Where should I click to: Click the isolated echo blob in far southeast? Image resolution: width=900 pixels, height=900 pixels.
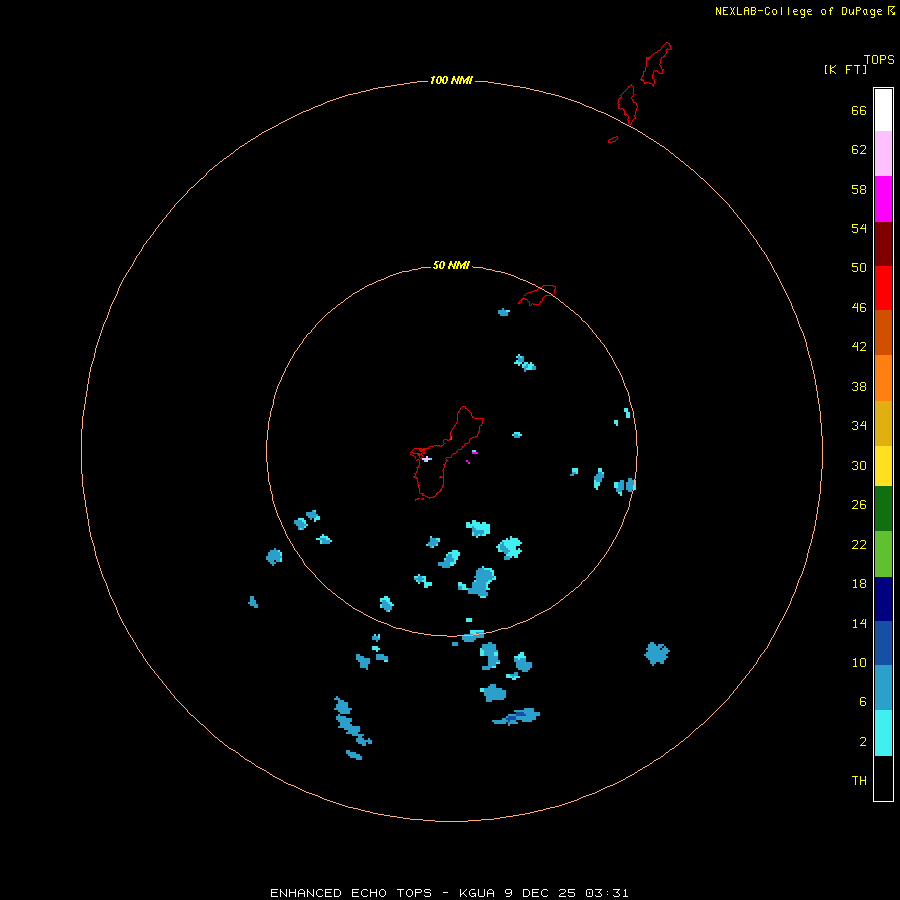click(x=657, y=653)
